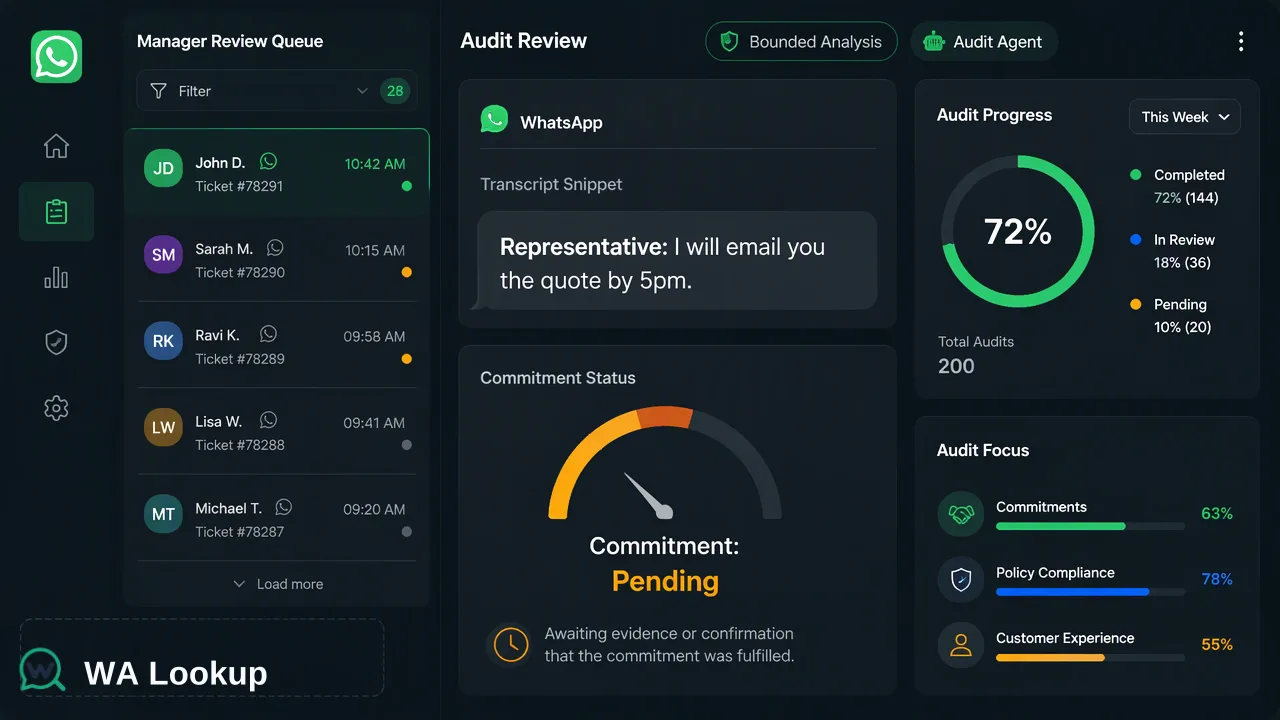This screenshot has height=720, width=1280.
Task: Click the funnel icon in the Filter box
Action: (x=158, y=91)
